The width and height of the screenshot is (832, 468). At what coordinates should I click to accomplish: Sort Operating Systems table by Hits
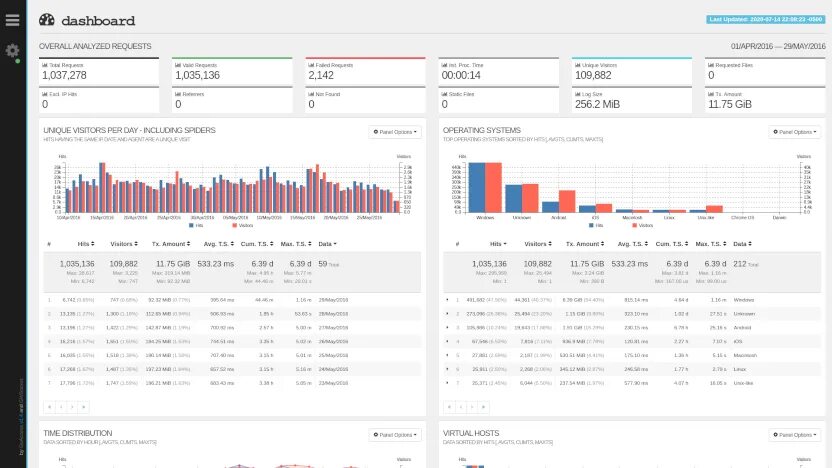pyautogui.click(x=498, y=244)
